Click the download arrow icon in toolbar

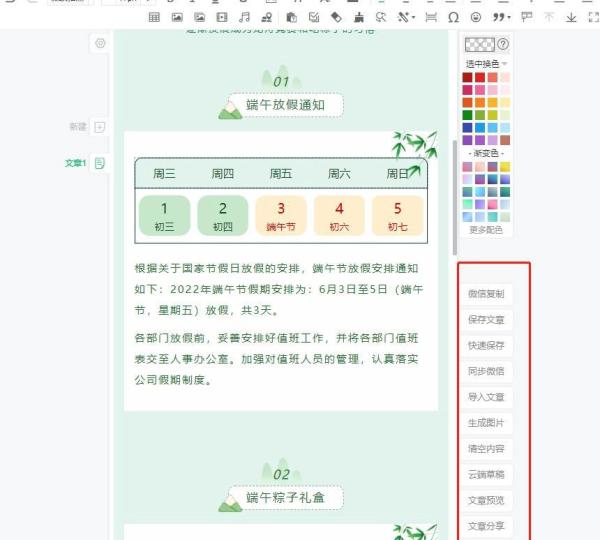pos(571,18)
